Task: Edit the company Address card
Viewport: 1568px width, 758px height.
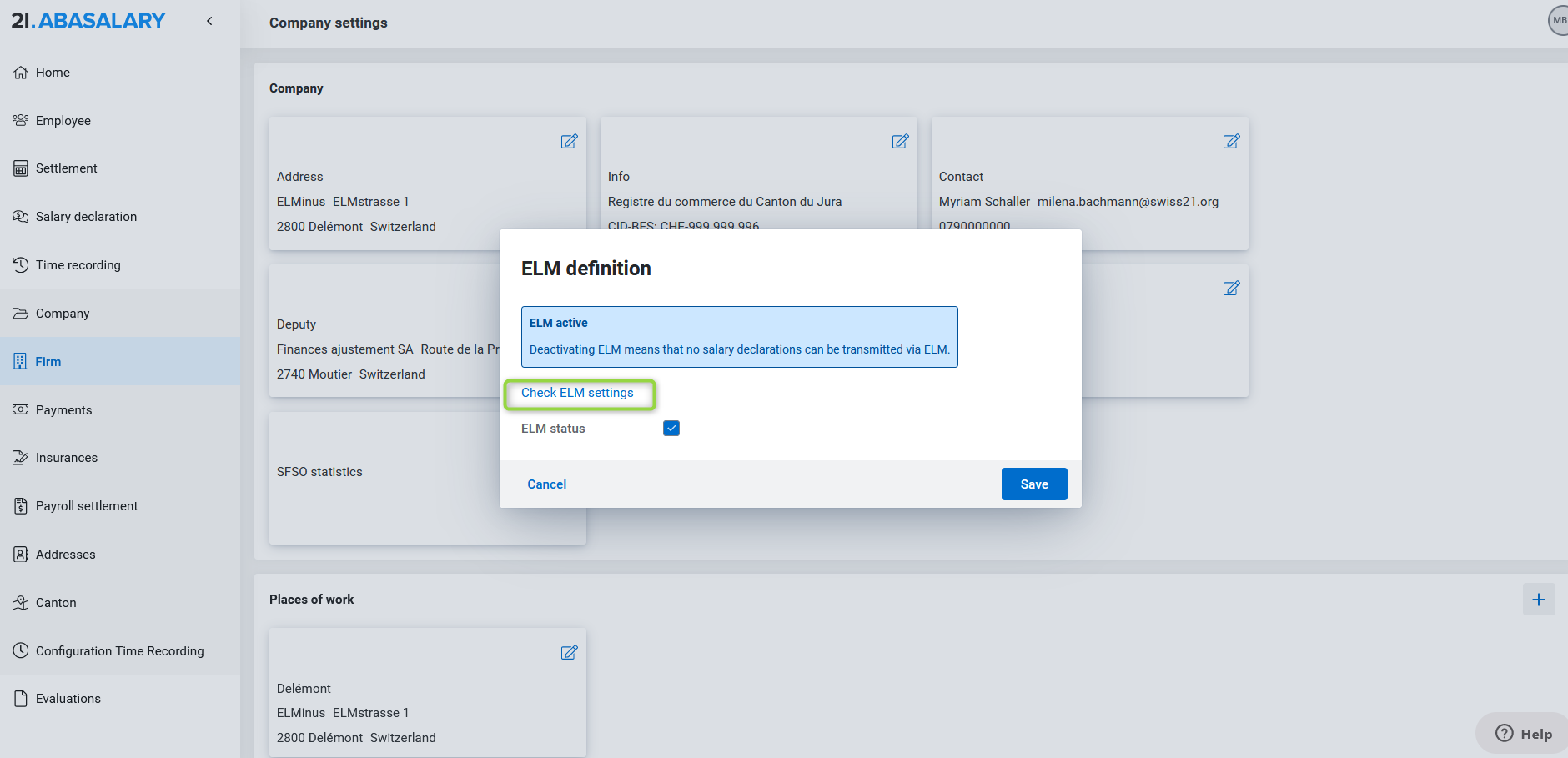Action: 569,141
